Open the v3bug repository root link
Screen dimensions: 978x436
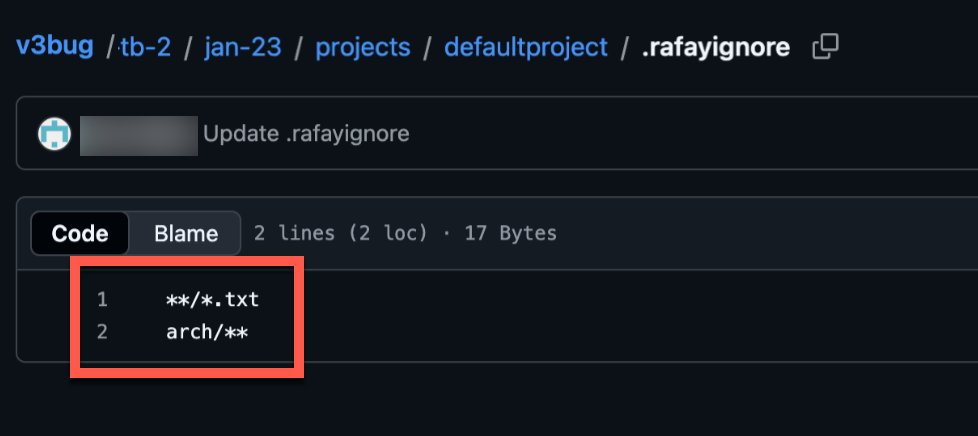(56, 47)
